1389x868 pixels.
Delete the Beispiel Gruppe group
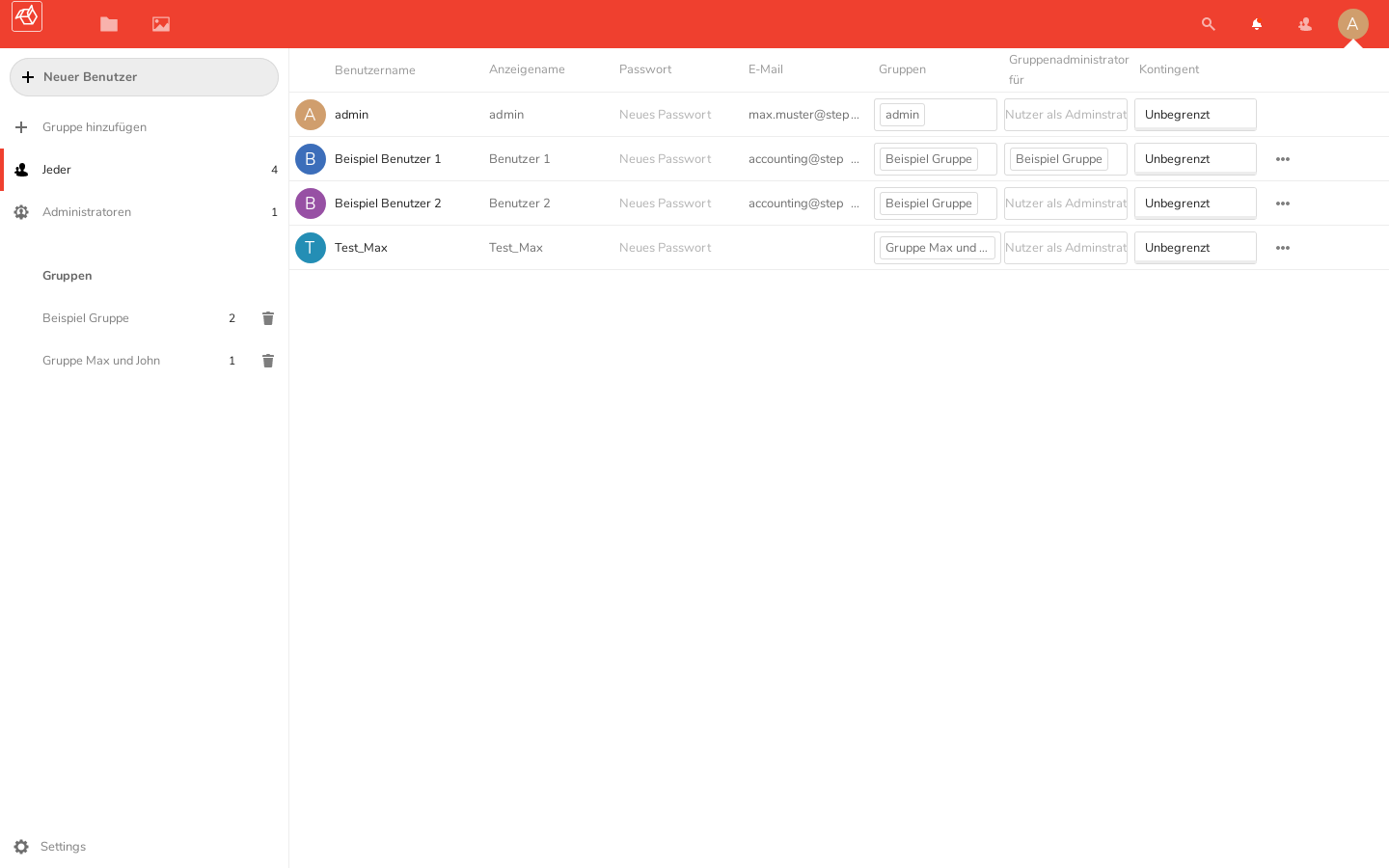point(268,318)
